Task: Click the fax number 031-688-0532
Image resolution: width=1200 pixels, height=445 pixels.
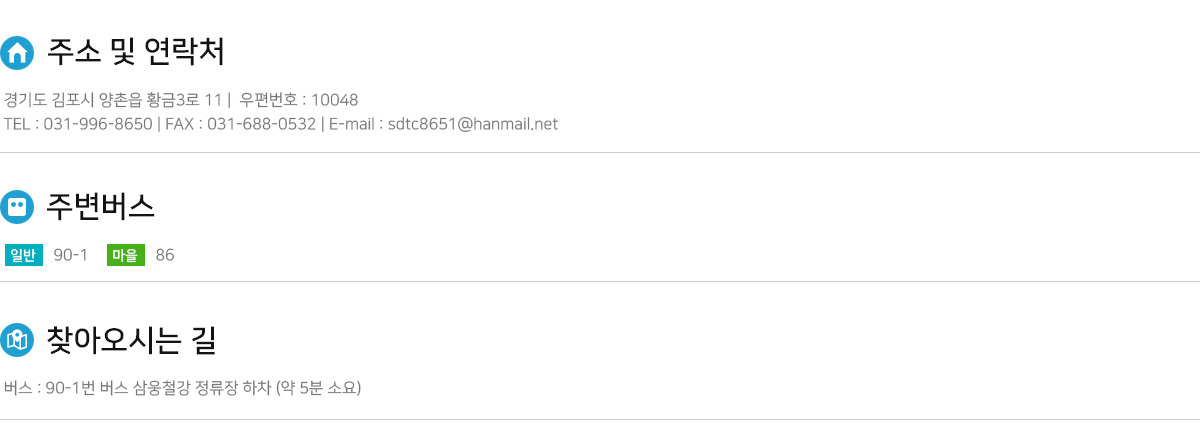Action: coord(261,124)
